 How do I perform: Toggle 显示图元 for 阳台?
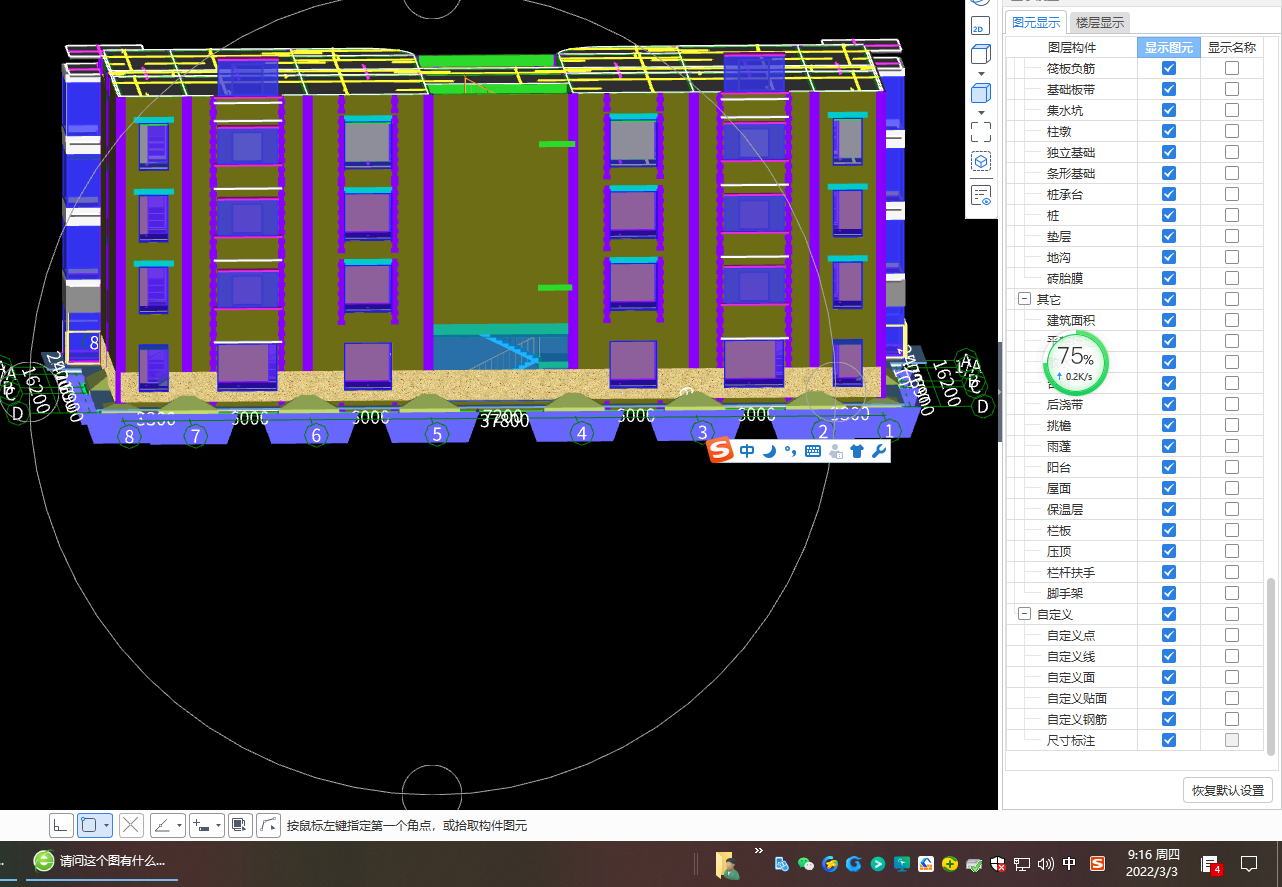(x=1169, y=467)
